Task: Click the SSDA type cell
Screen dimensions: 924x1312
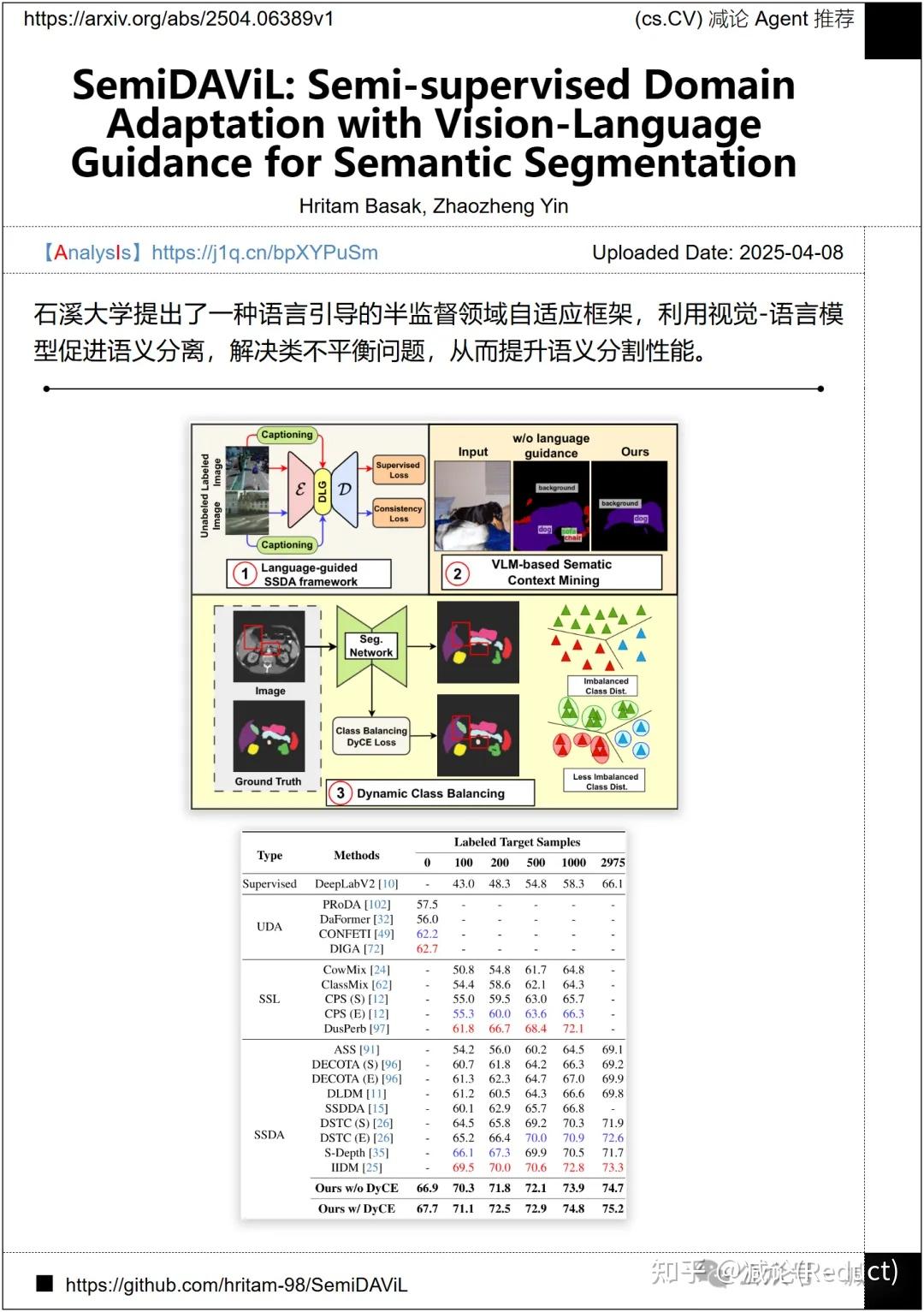Action: (x=269, y=1135)
